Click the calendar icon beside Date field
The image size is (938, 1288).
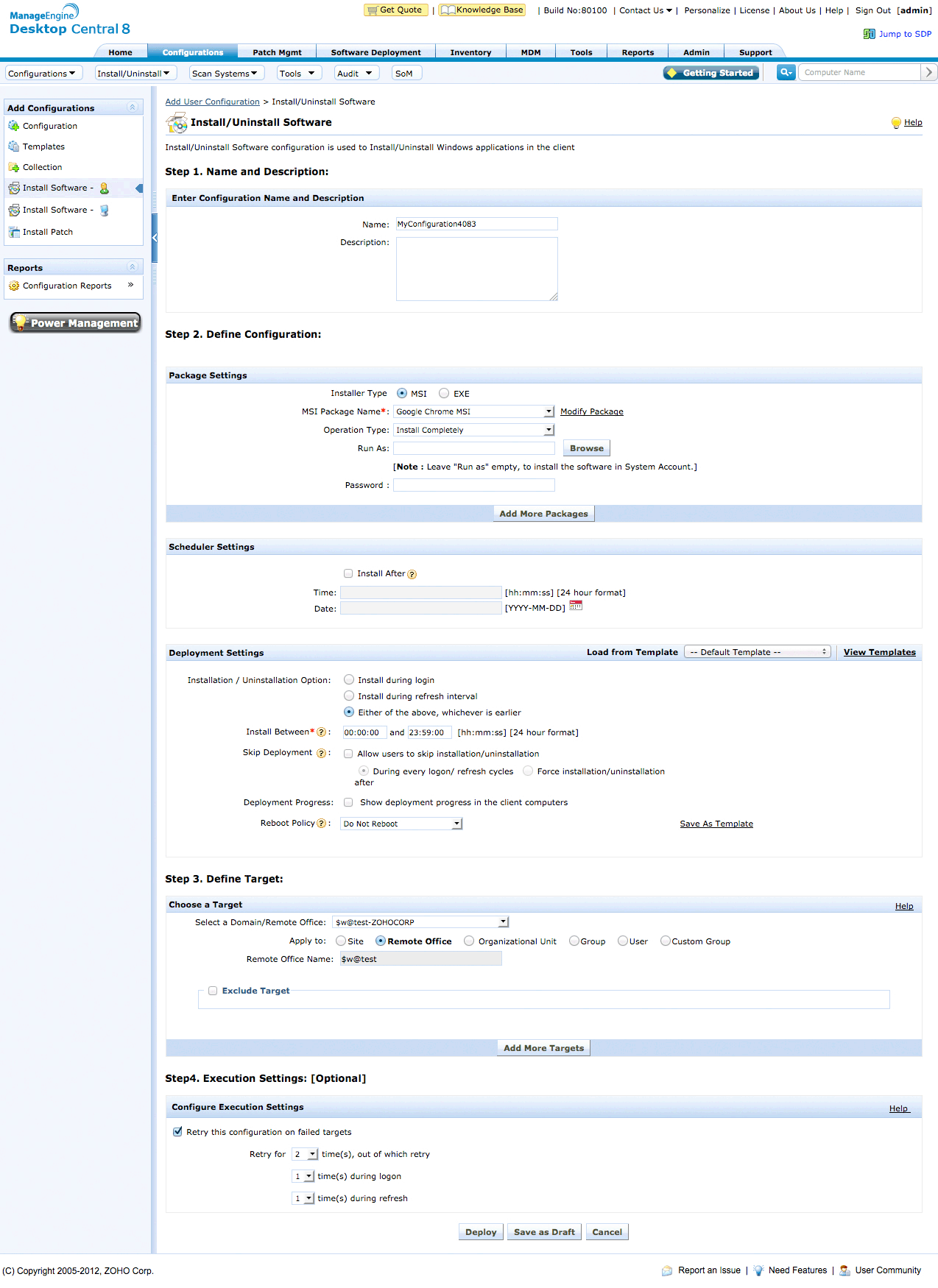(576, 606)
